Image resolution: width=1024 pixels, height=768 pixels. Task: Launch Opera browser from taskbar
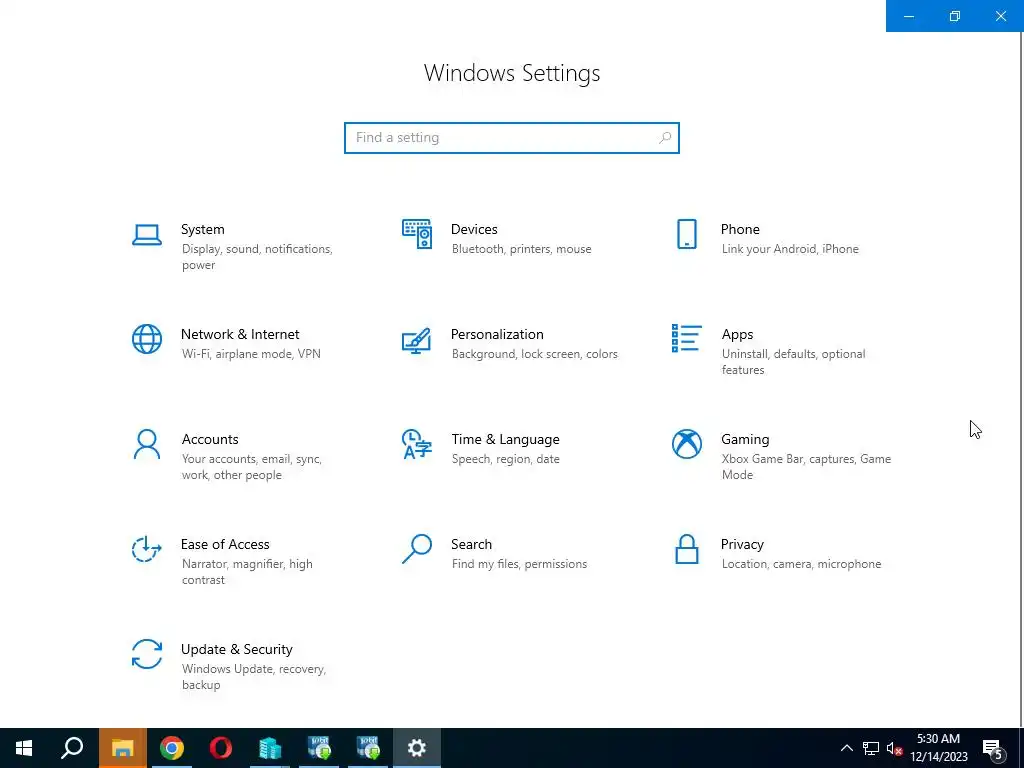click(221, 748)
